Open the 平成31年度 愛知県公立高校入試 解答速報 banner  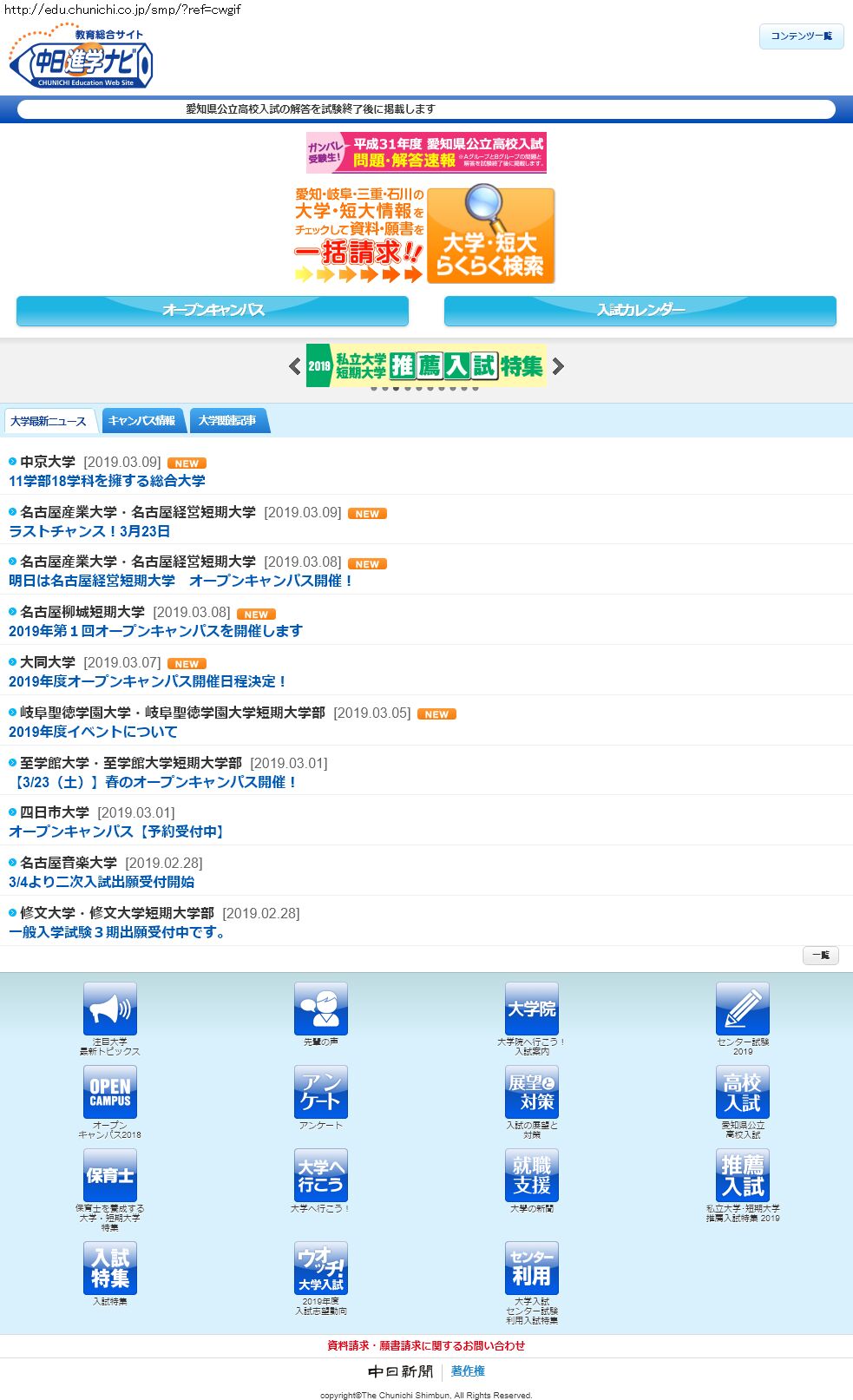[x=426, y=153]
